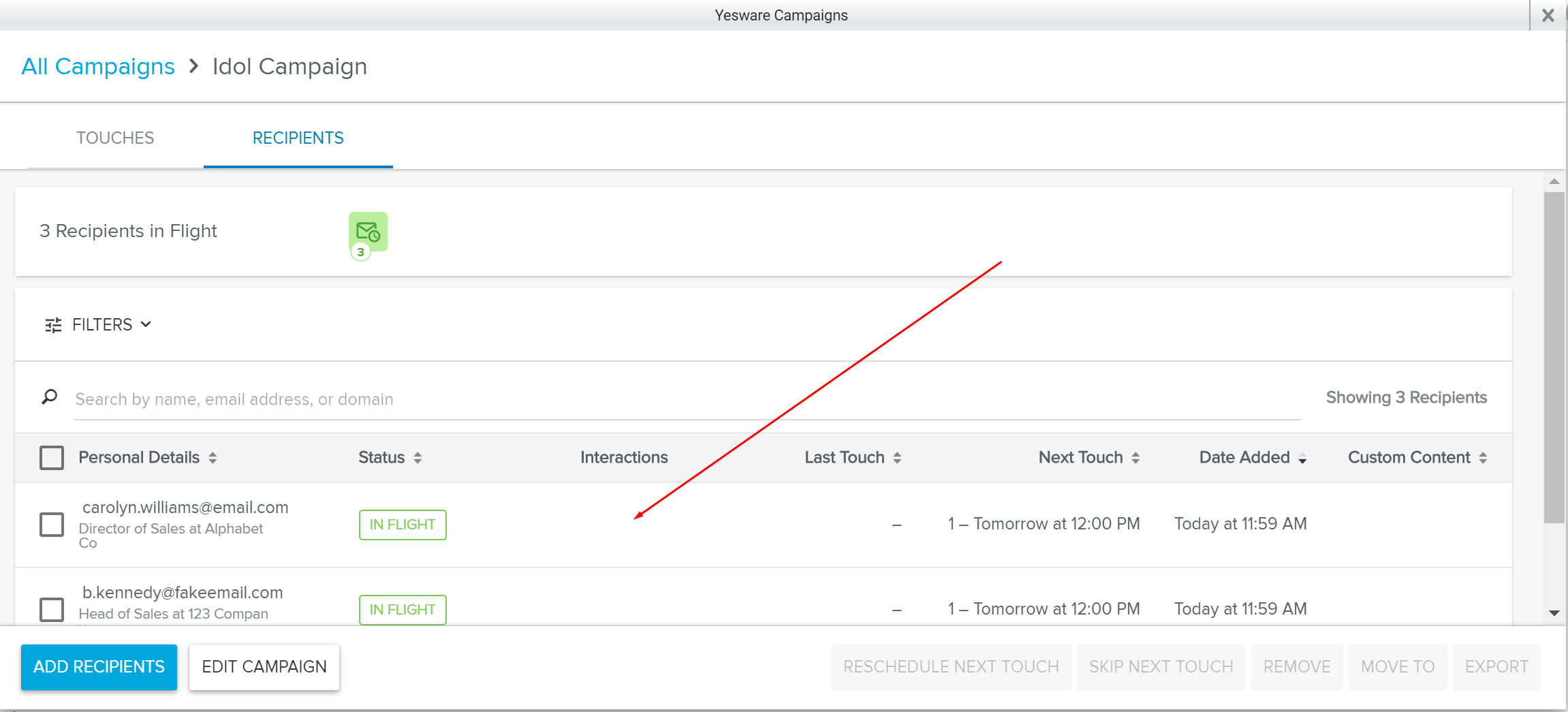The image size is (1568, 712).
Task: Click the green scheduled-mail recipients icon
Action: coord(368,232)
